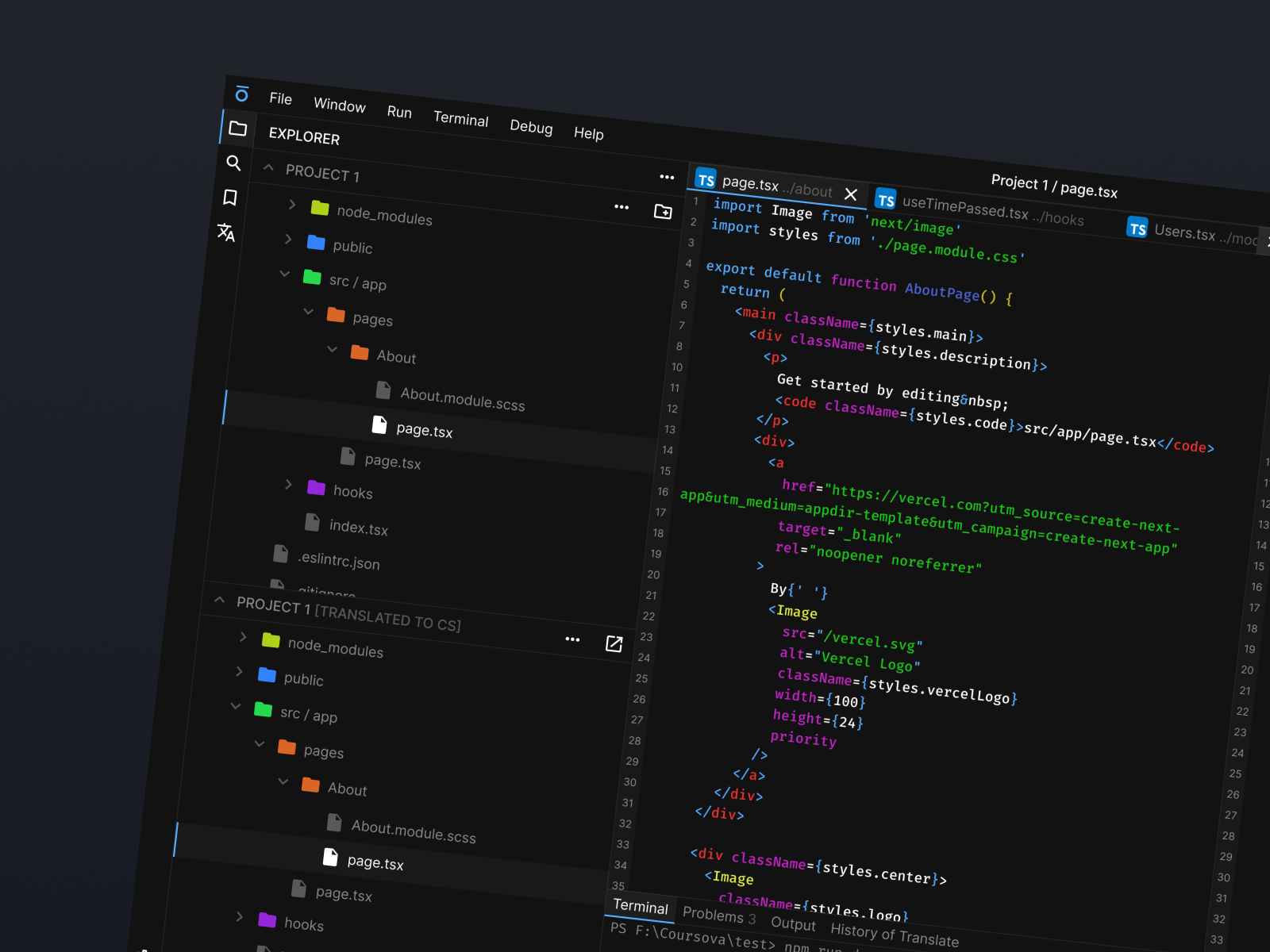Expand public folder in Project 1

(288, 239)
